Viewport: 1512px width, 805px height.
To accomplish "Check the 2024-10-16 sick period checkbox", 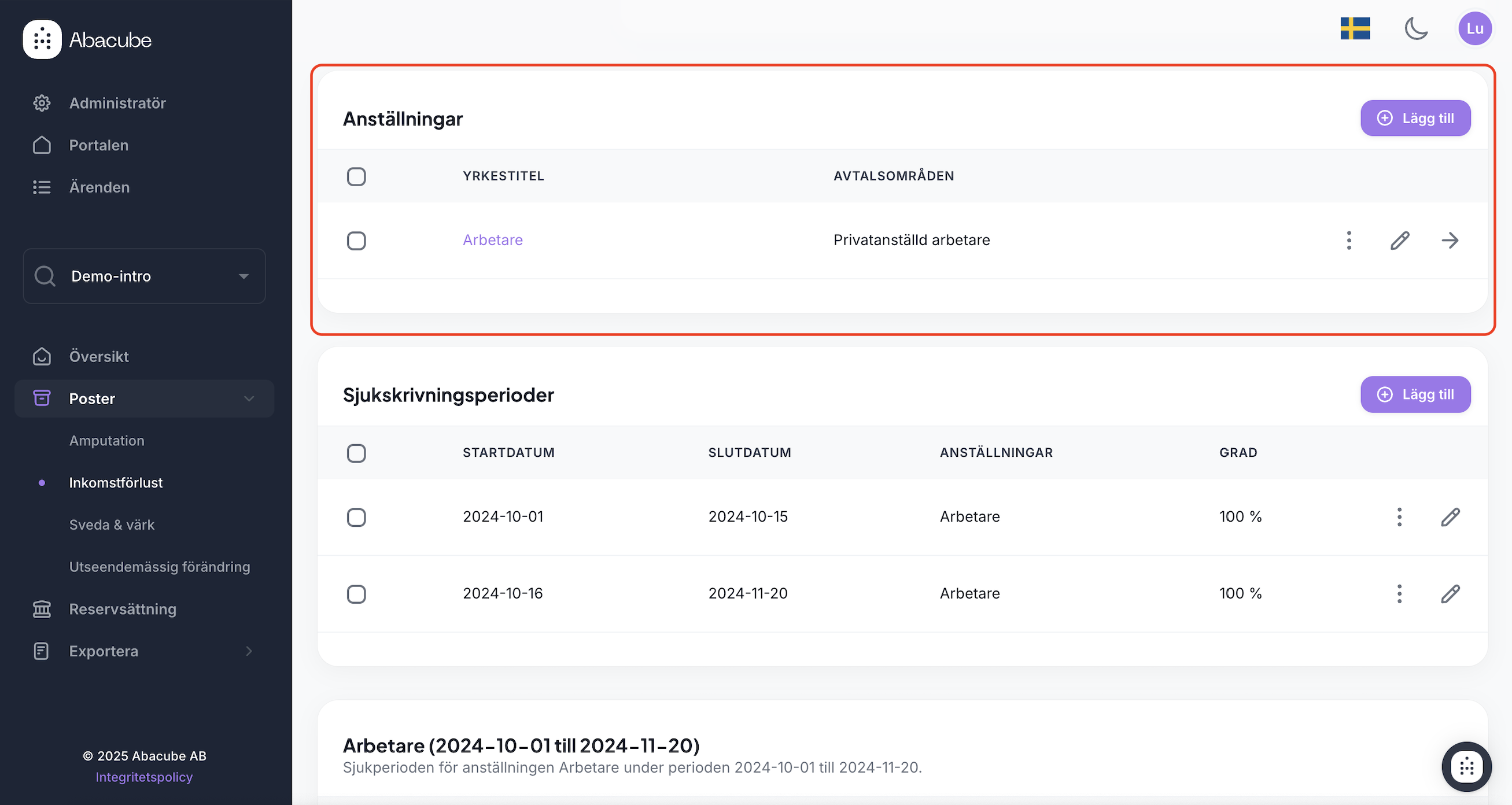I will (356, 594).
